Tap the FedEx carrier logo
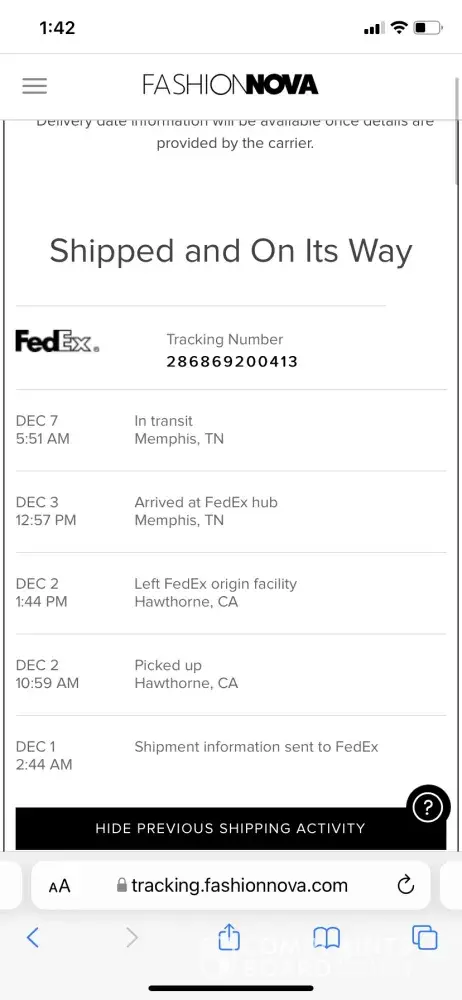Image resolution: width=462 pixels, height=1000 pixels. pos(57,341)
